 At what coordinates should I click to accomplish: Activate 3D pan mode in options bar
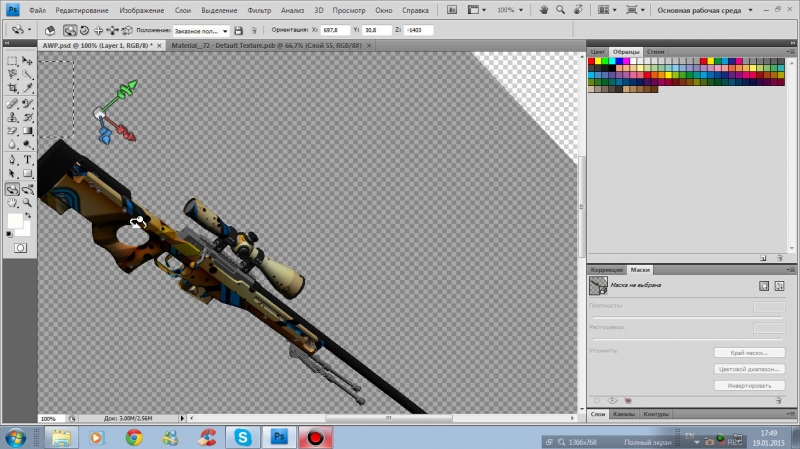(x=98, y=31)
